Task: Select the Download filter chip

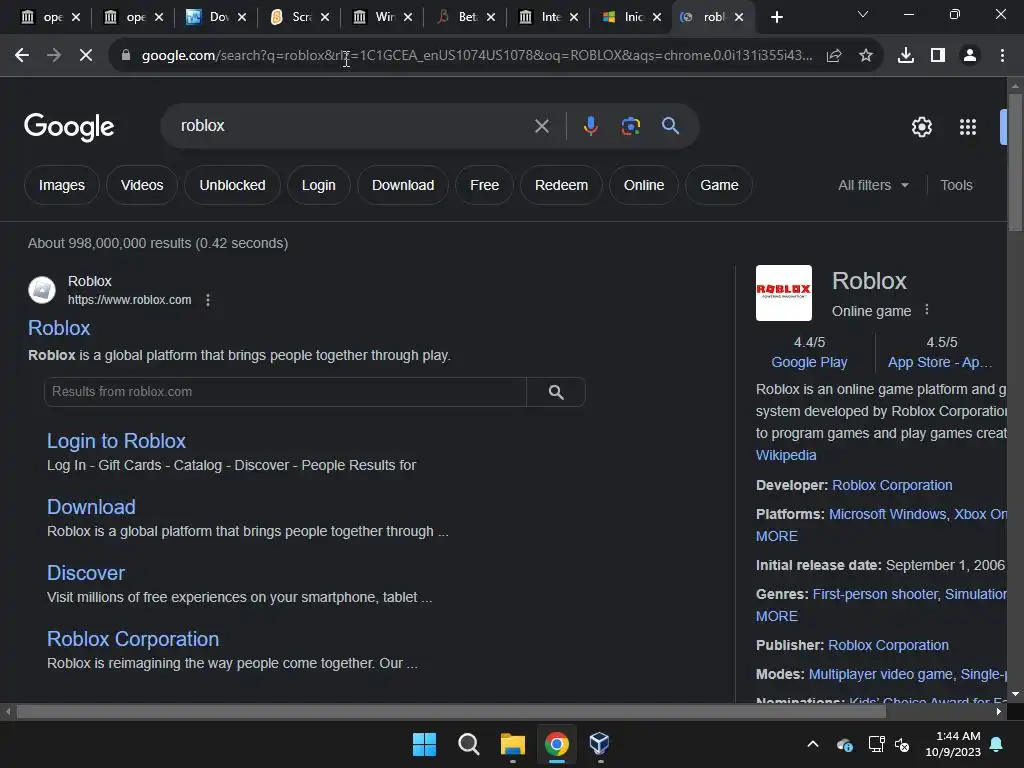Action: point(403,185)
